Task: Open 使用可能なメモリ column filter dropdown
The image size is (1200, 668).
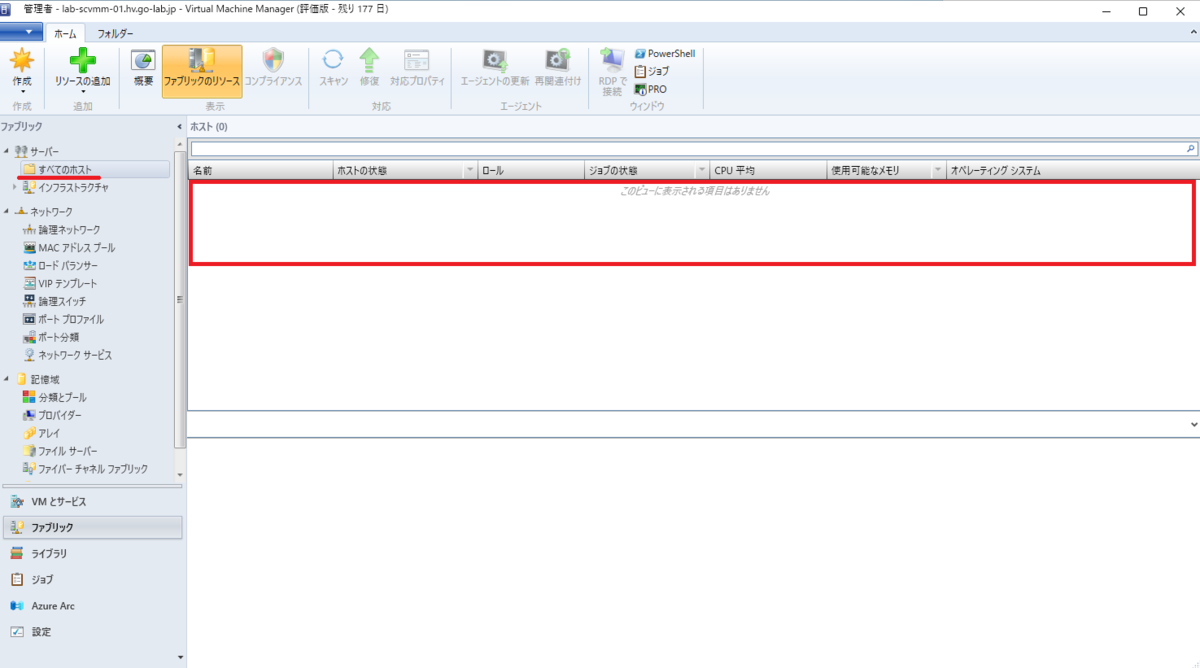Action: pyautogui.click(x=938, y=171)
